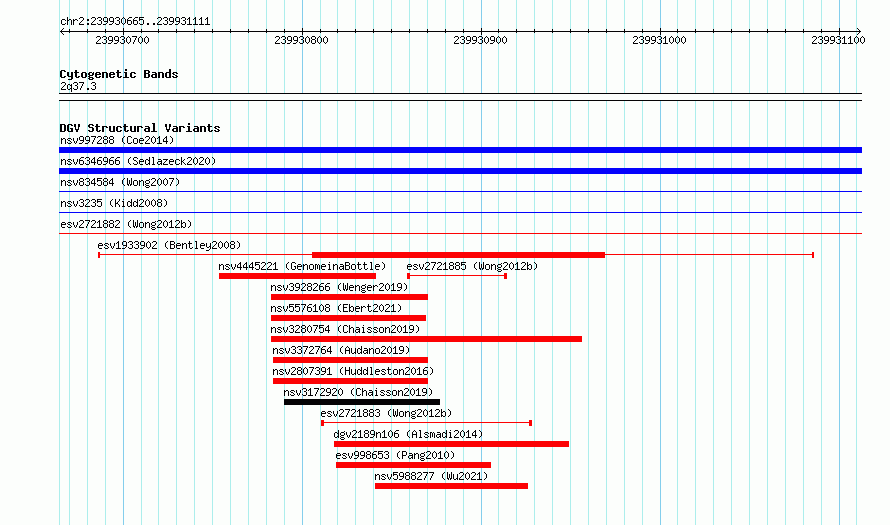The image size is (890, 525).
Task: Click ruler position 239931000
Action: pyautogui.click(x=660, y=40)
